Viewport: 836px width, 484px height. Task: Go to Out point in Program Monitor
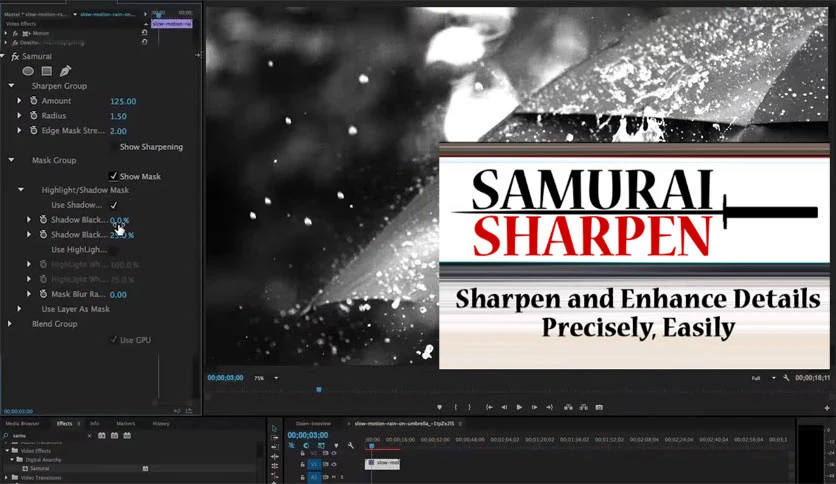(550, 407)
